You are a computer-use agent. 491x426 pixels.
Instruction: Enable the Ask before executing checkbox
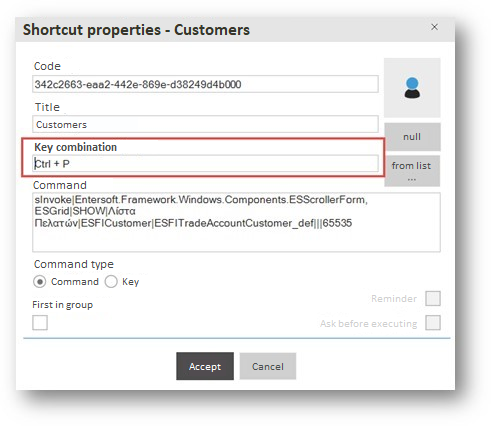[x=433, y=323]
